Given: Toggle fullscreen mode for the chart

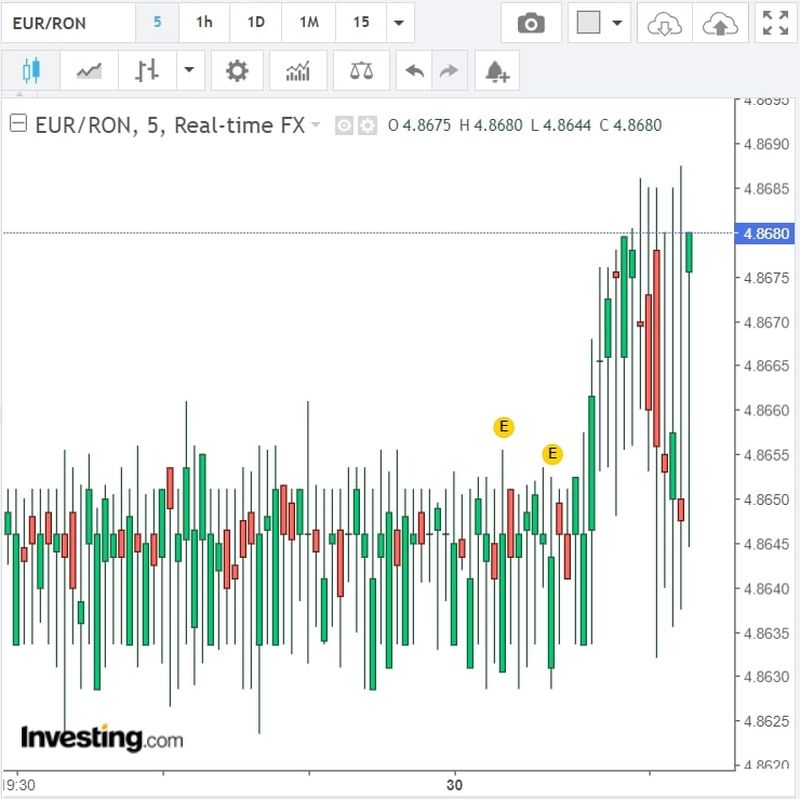Looking at the screenshot, I should [x=775, y=23].
